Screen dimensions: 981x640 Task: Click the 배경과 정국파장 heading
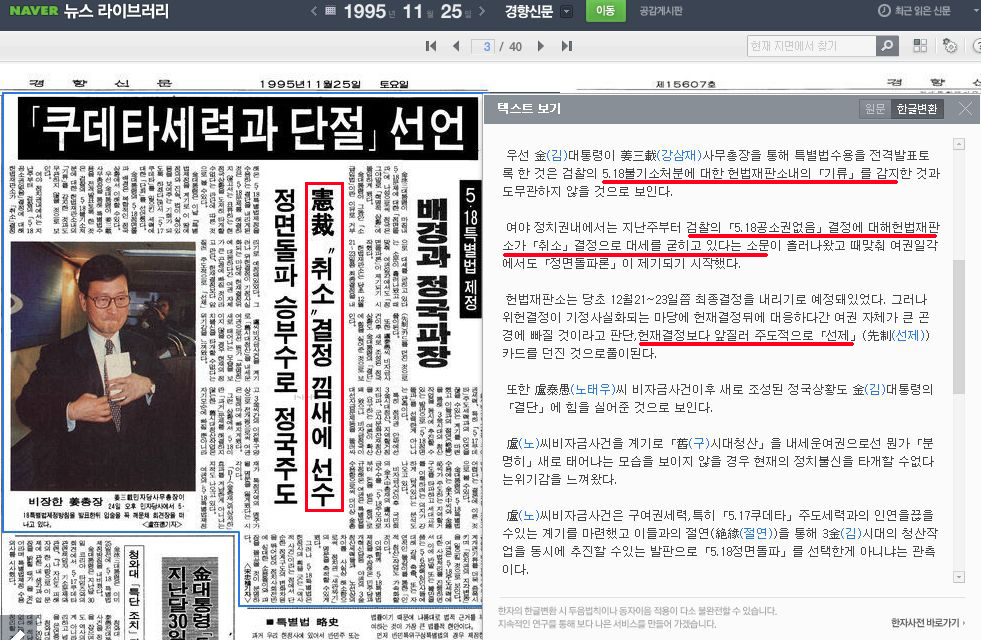[x=432, y=283]
